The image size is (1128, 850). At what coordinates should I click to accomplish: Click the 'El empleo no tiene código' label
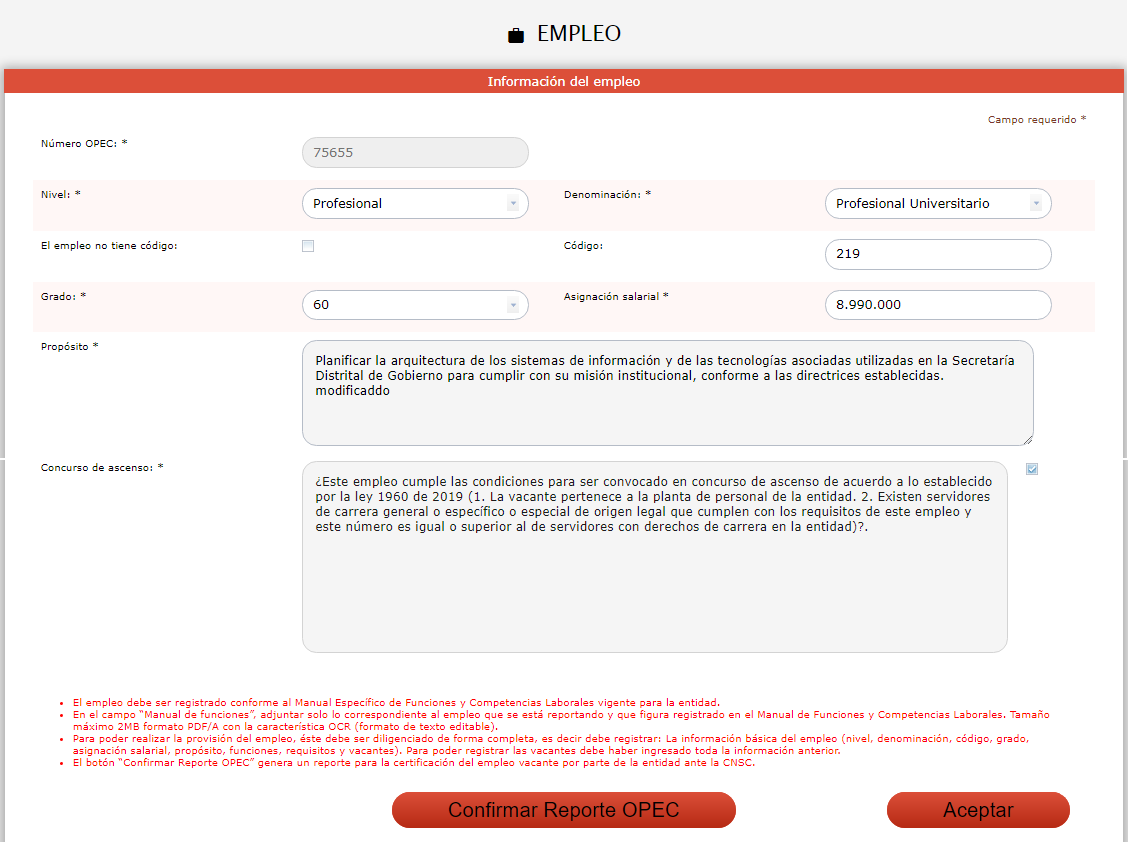(x=109, y=246)
